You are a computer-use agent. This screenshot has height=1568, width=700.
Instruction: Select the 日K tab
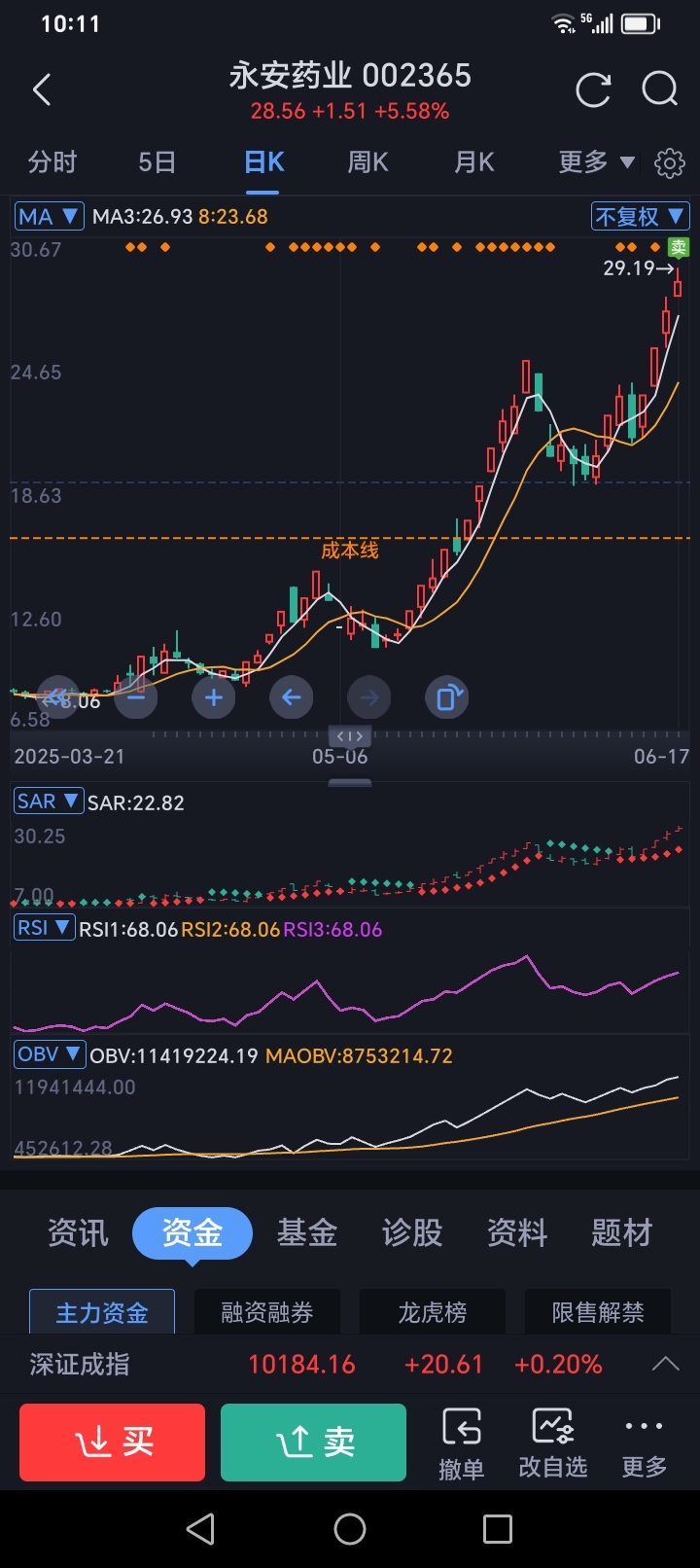(x=264, y=162)
